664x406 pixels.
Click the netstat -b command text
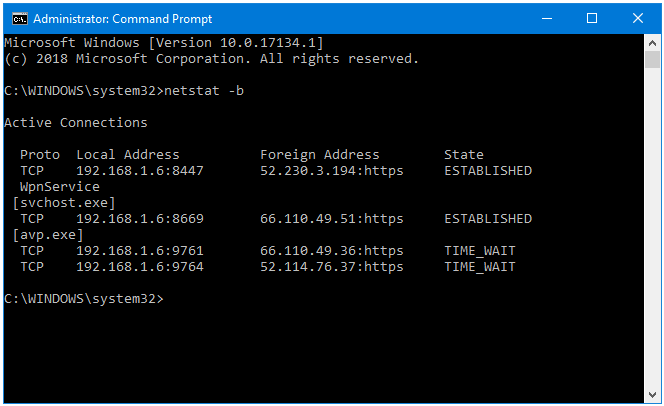[x=204, y=91]
